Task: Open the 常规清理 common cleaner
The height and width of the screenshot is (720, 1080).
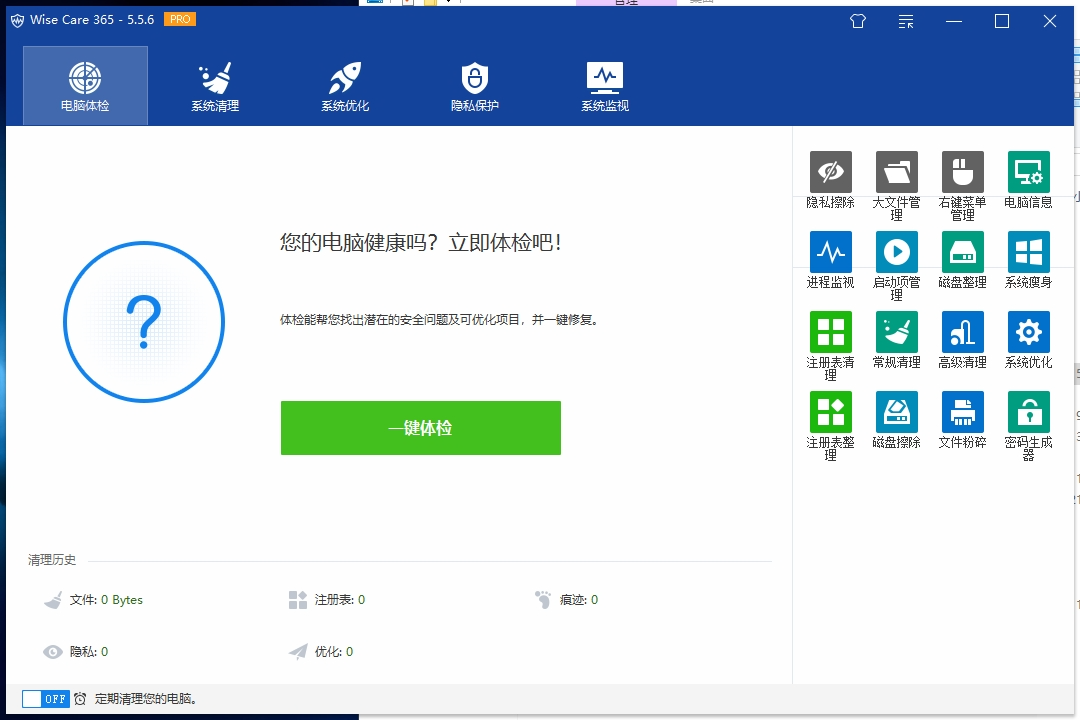Action: coord(897,332)
